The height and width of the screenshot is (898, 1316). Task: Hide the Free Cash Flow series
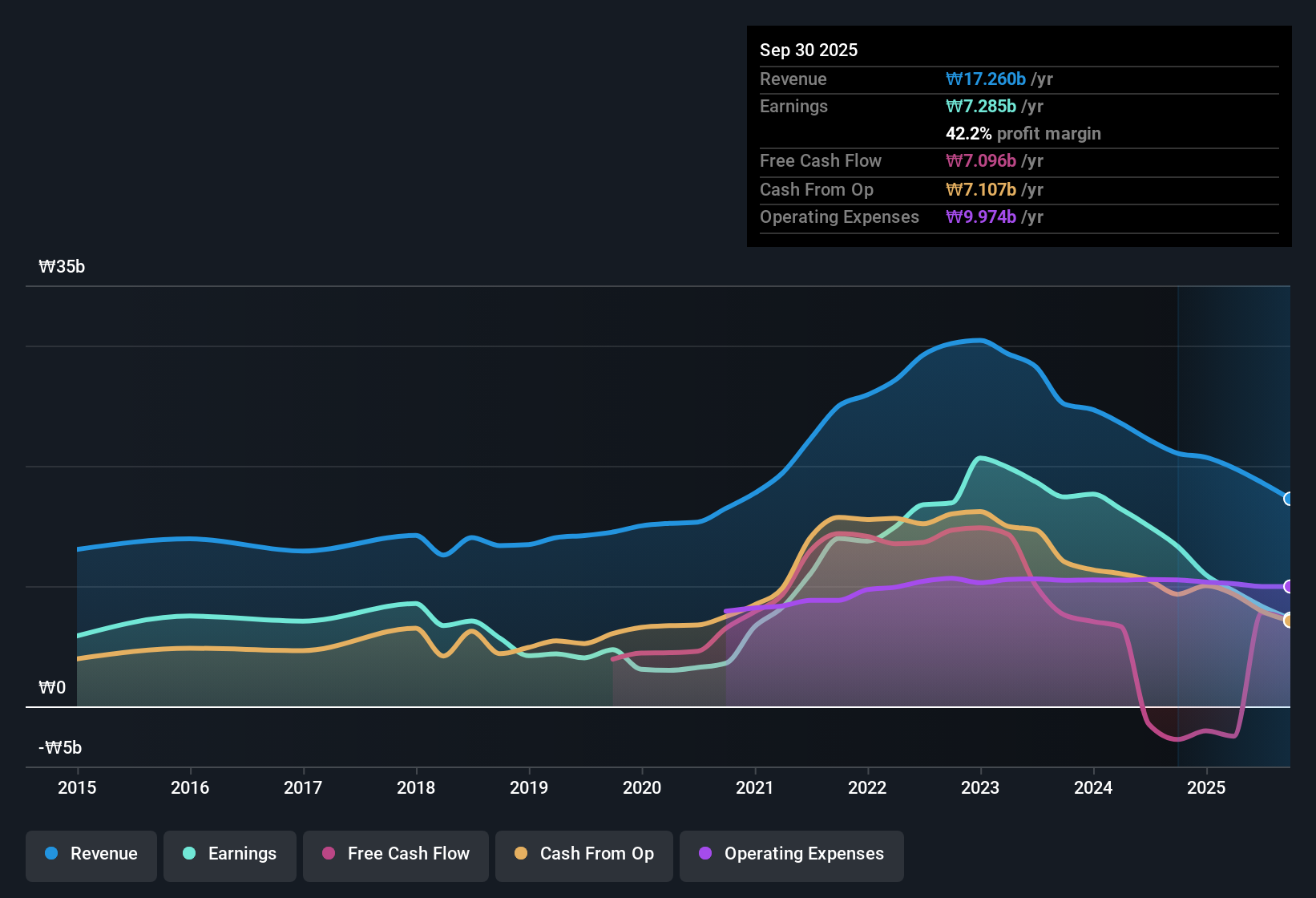click(x=396, y=854)
